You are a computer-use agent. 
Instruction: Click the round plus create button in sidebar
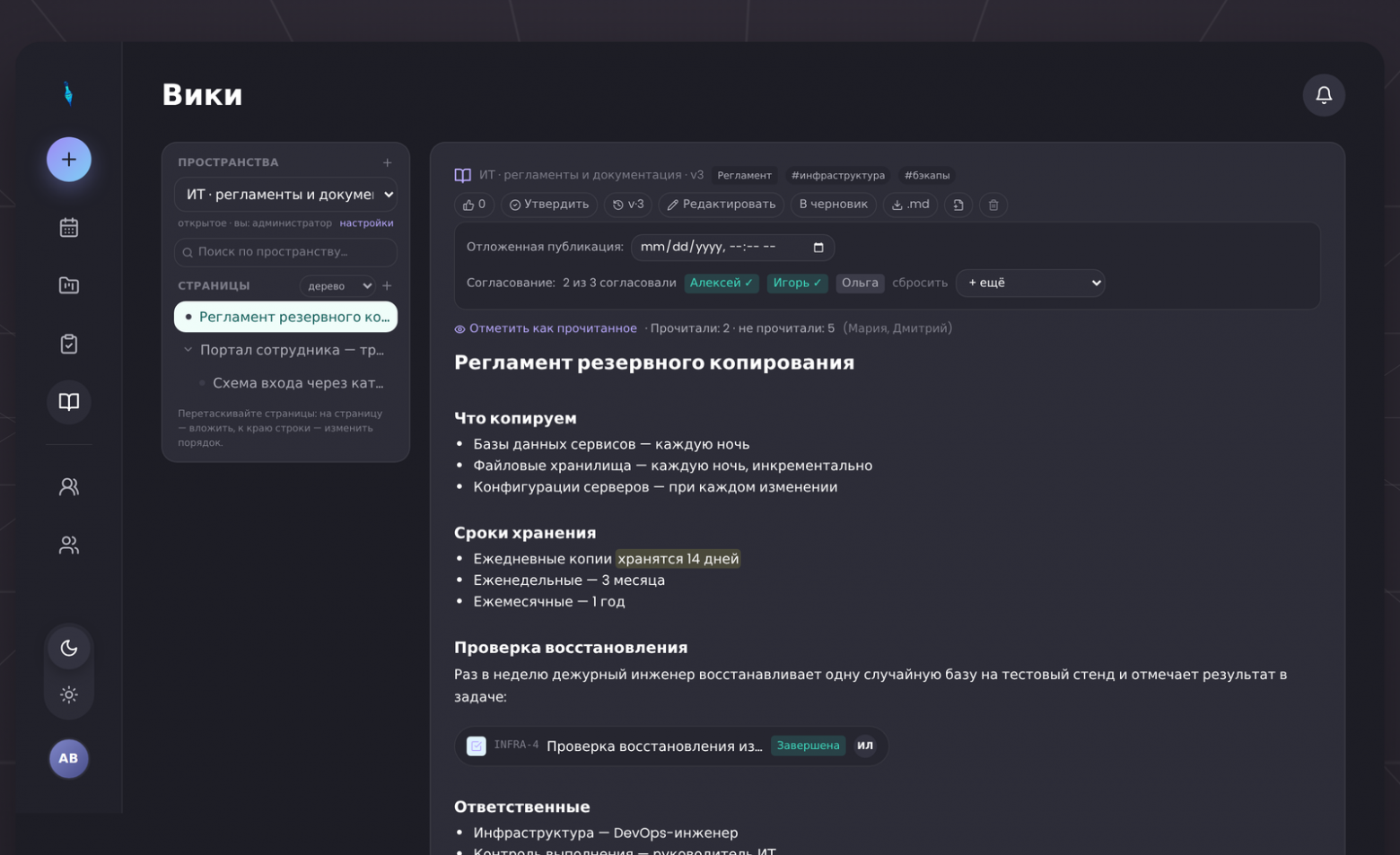point(69,160)
